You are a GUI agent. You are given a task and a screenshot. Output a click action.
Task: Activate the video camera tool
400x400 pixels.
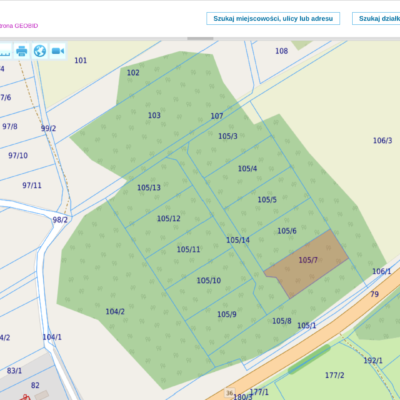click(x=58, y=51)
